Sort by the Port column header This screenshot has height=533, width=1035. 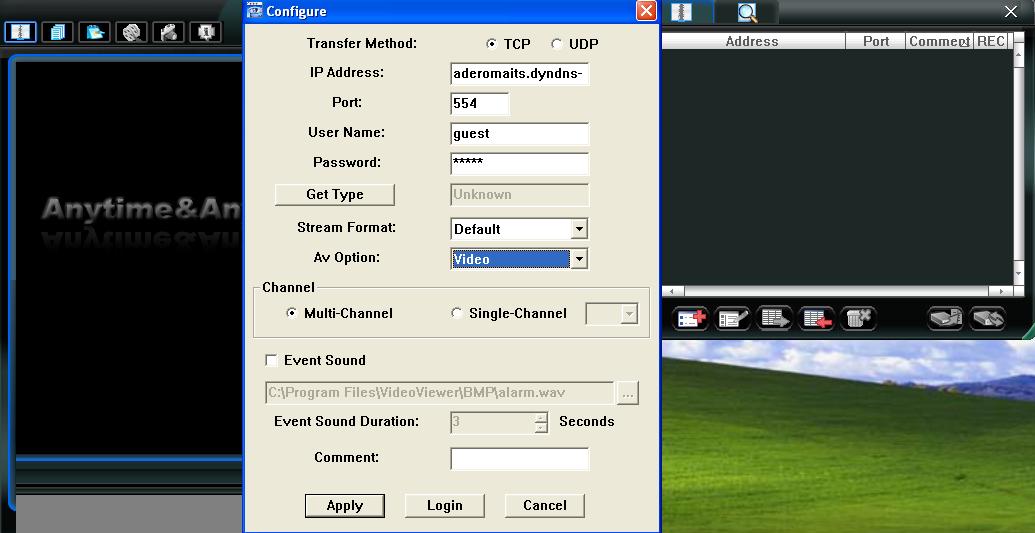pyautogui.click(x=875, y=41)
